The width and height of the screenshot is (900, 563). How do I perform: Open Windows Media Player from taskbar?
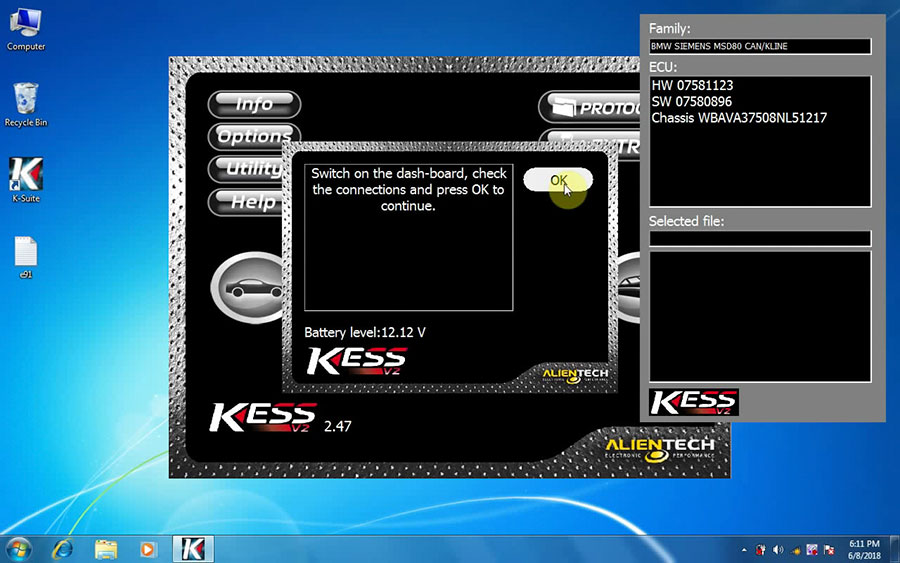click(x=148, y=548)
